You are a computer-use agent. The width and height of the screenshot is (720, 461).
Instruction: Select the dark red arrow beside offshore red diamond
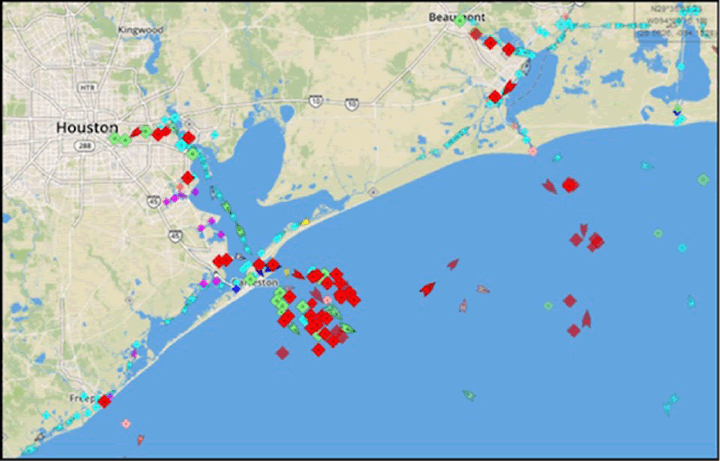click(x=549, y=186)
